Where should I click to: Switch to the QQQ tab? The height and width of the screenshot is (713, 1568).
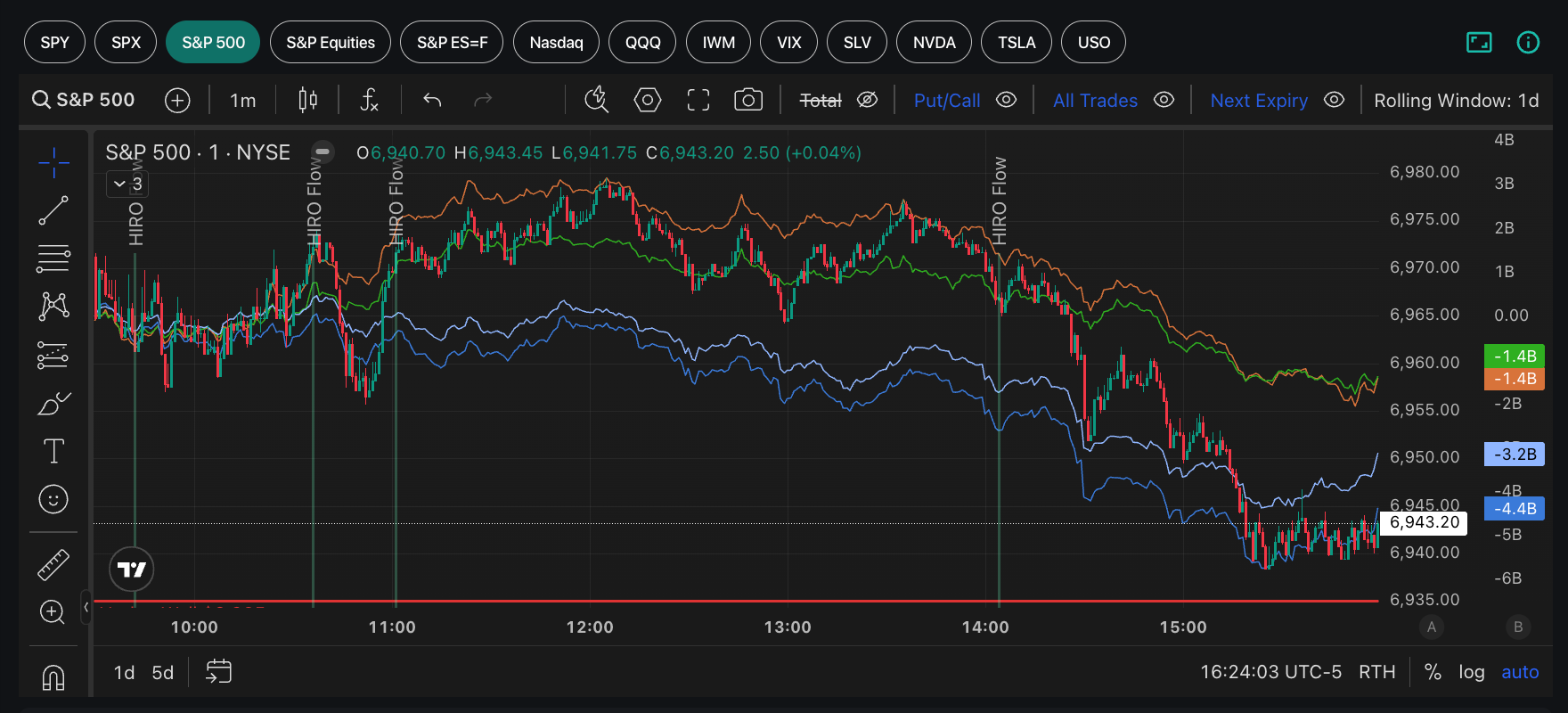tap(642, 42)
